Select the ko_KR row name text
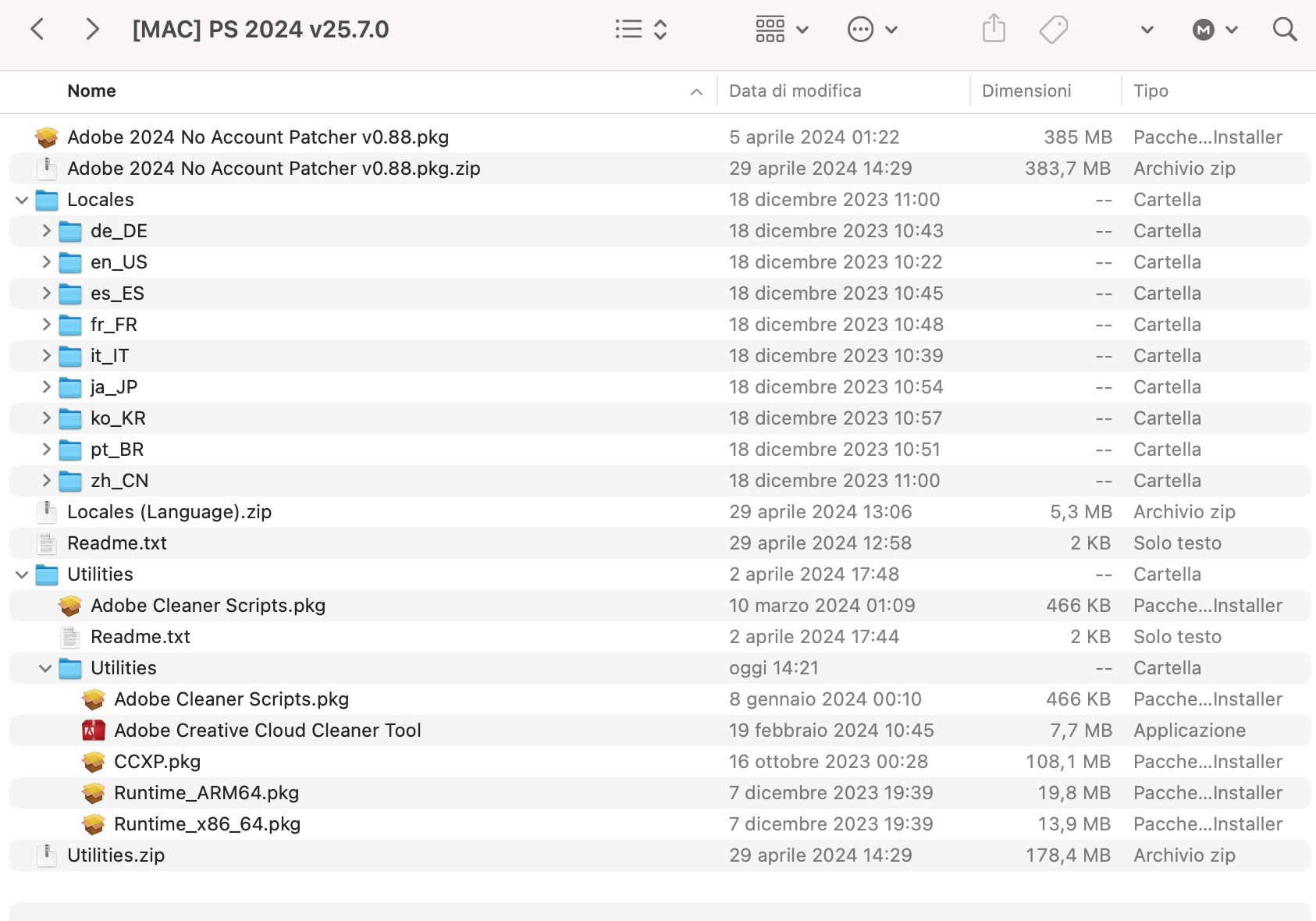This screenshot has width=1316, height=921. click(118, 418)
